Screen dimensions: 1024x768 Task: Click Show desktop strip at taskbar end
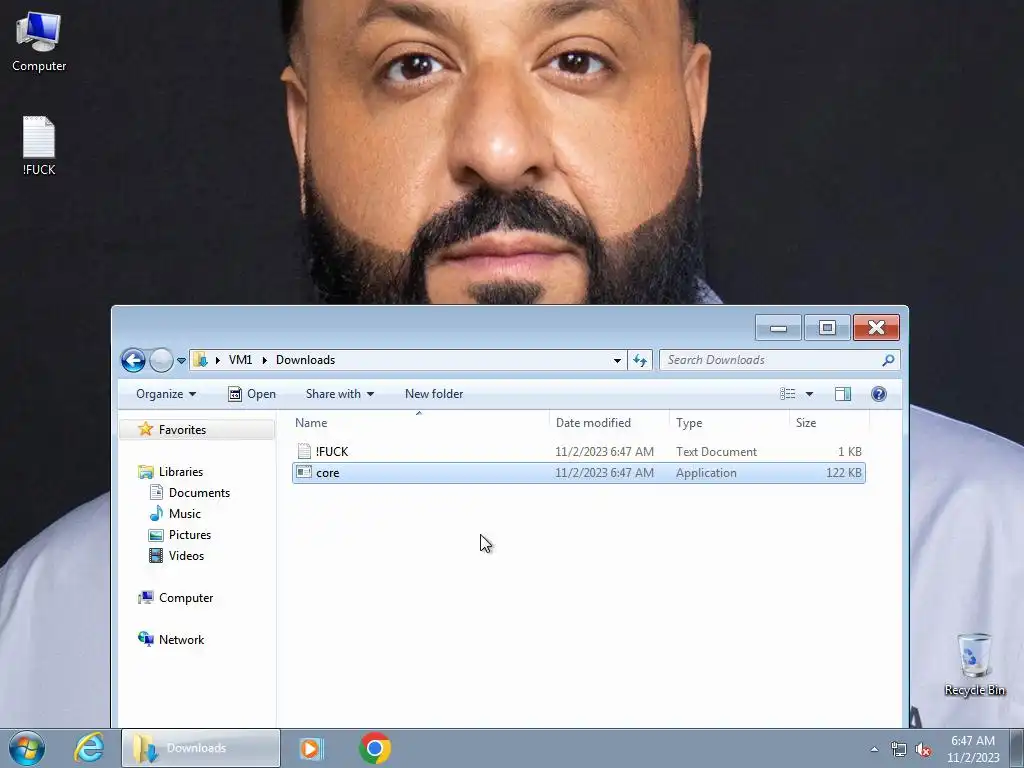(1017, 748)
